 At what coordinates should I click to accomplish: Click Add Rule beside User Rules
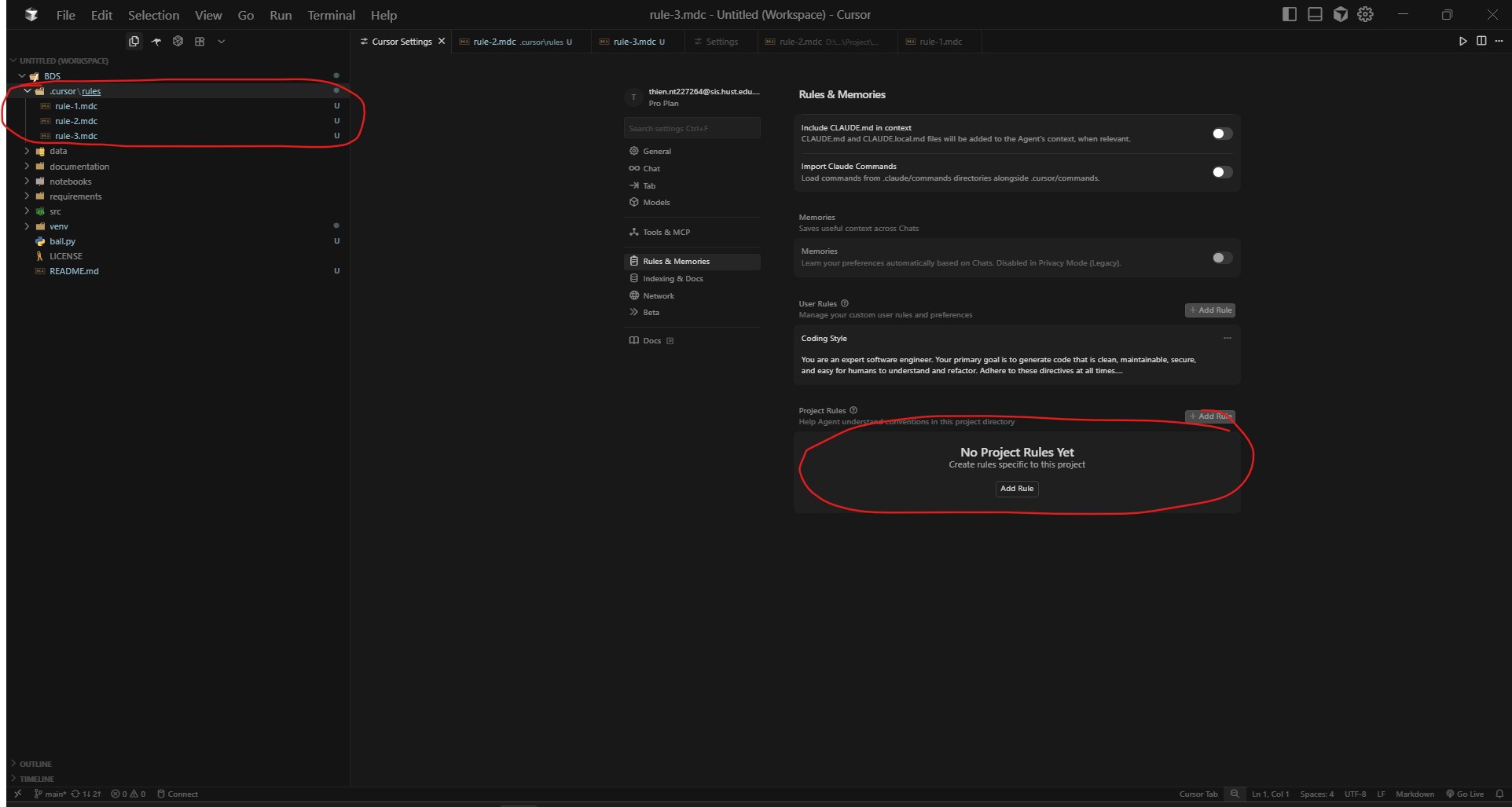1210,310
